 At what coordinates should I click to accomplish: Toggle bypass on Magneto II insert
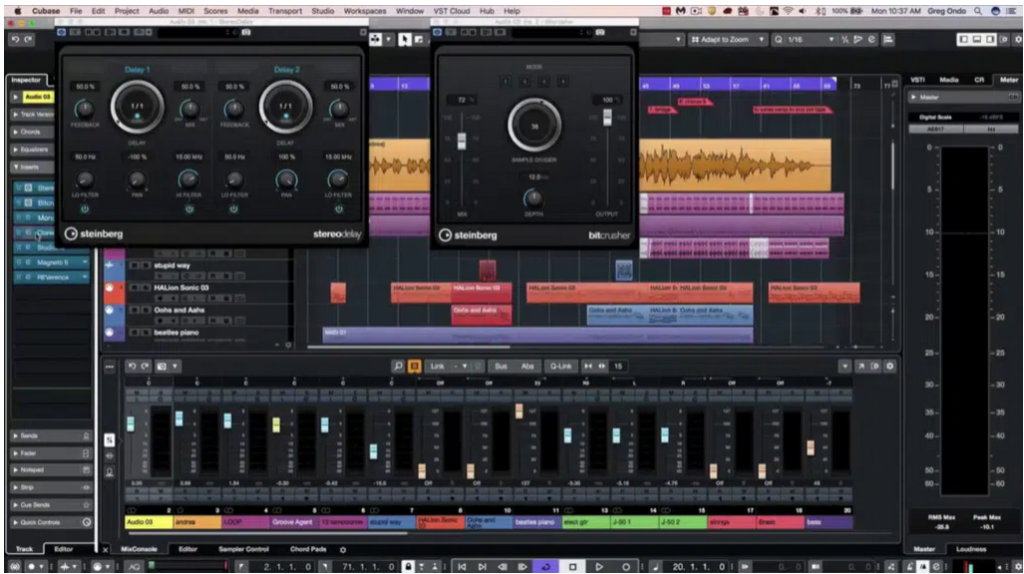point(19,263)
